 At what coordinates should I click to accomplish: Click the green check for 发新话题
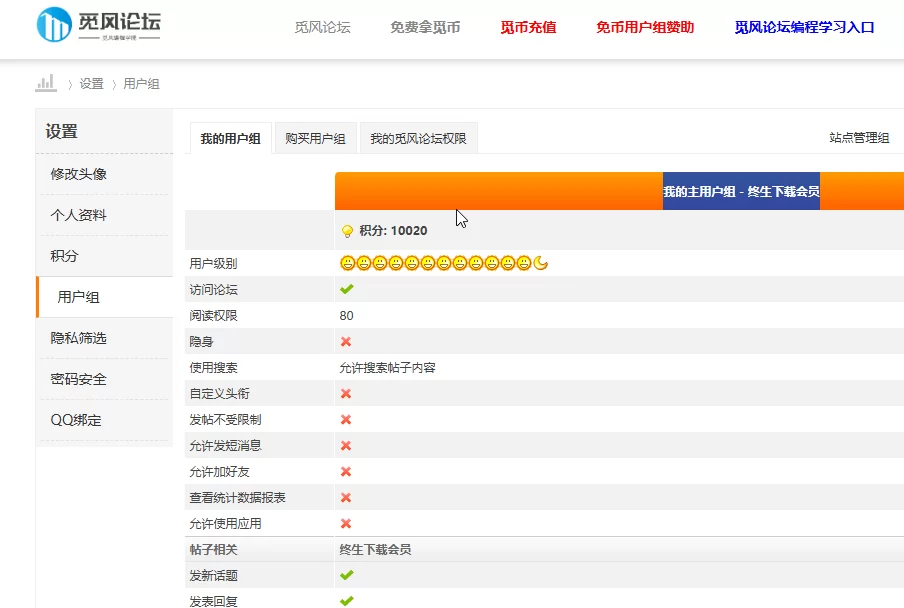[346, 575]
